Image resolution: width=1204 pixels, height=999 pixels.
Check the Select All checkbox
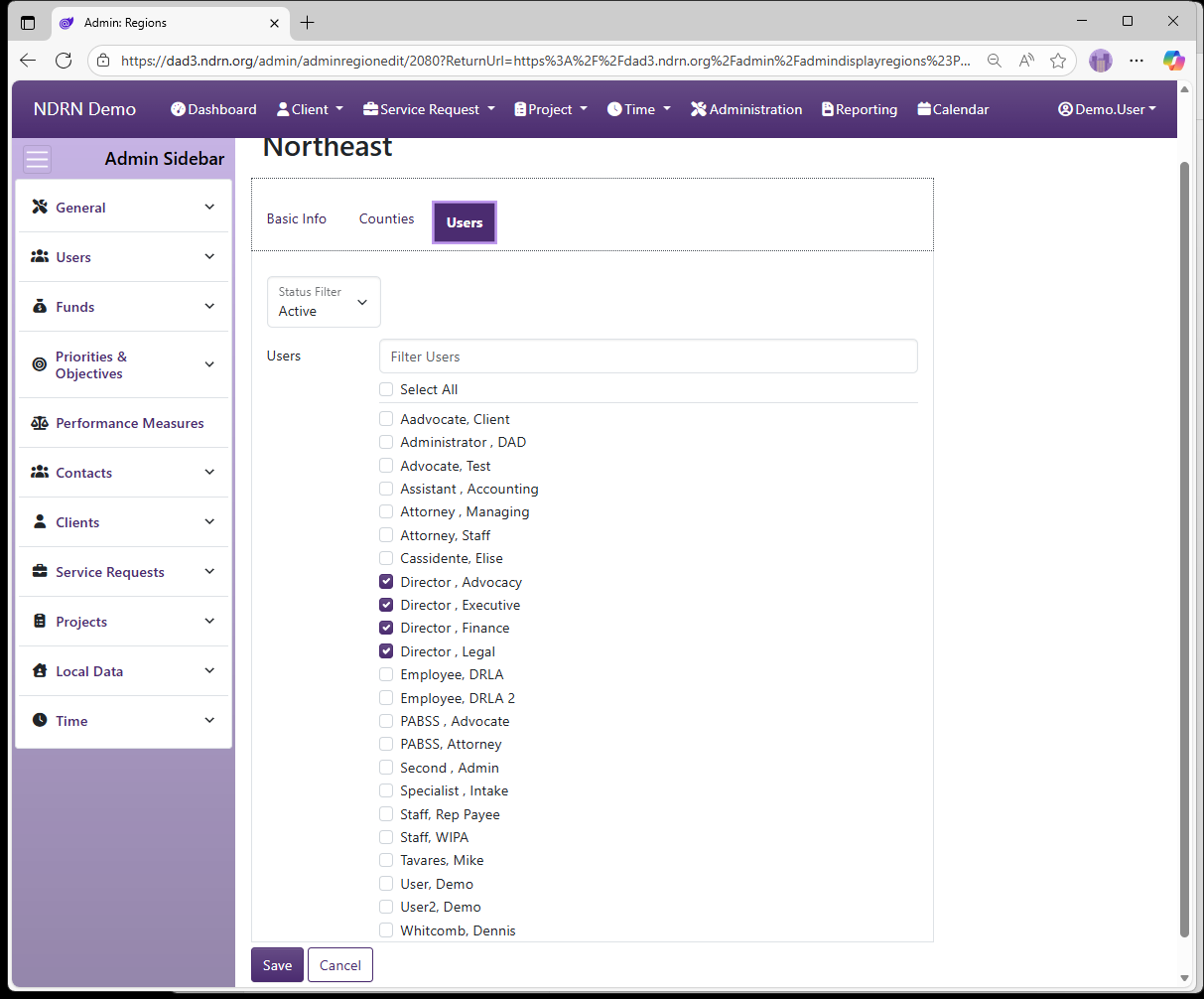tap(386, 389)
